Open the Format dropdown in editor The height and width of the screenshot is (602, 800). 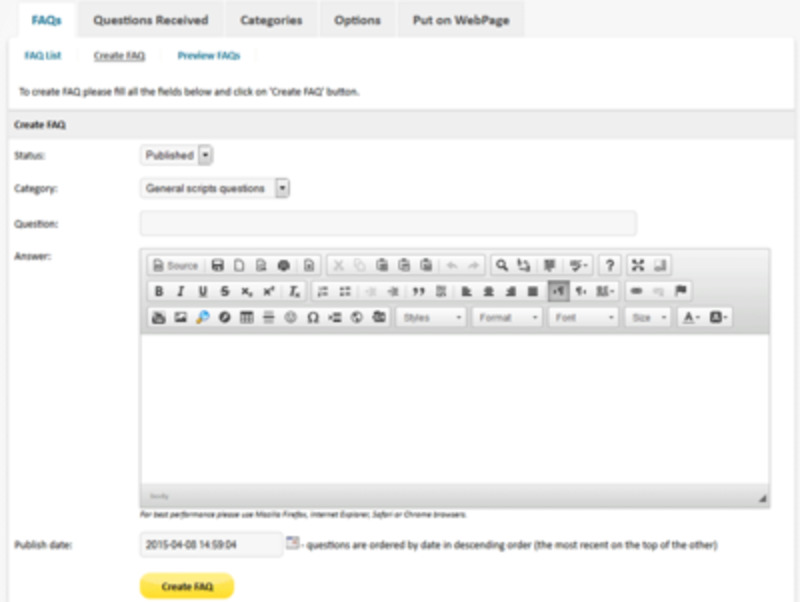(507, 317)
